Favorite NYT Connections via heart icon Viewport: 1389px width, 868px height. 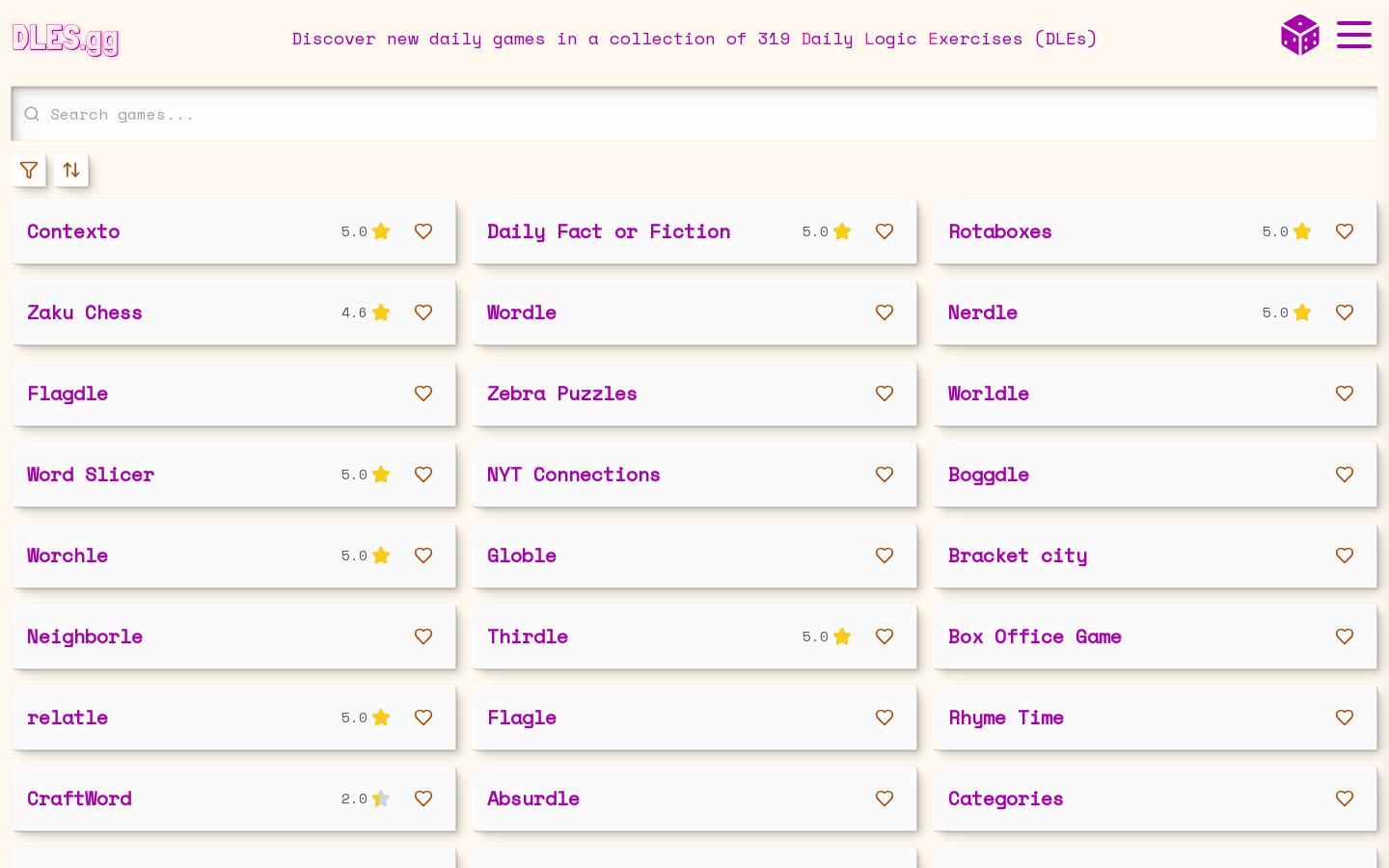(x=885, y=475)
